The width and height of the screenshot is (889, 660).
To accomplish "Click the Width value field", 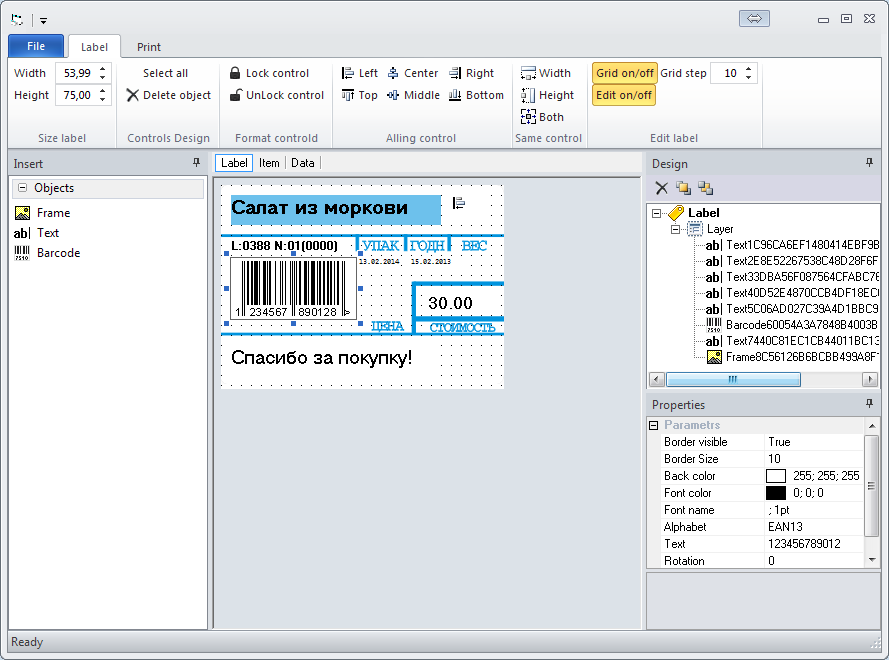I will pos(76,73).
